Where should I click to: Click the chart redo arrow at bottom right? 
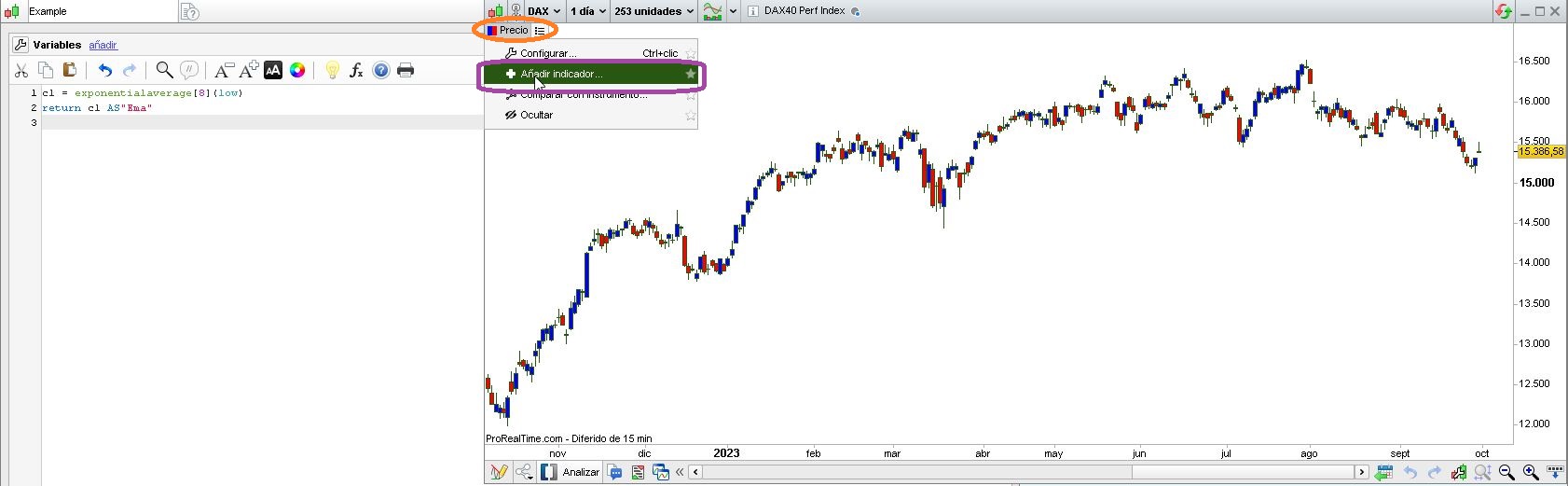click(1434, 473)
